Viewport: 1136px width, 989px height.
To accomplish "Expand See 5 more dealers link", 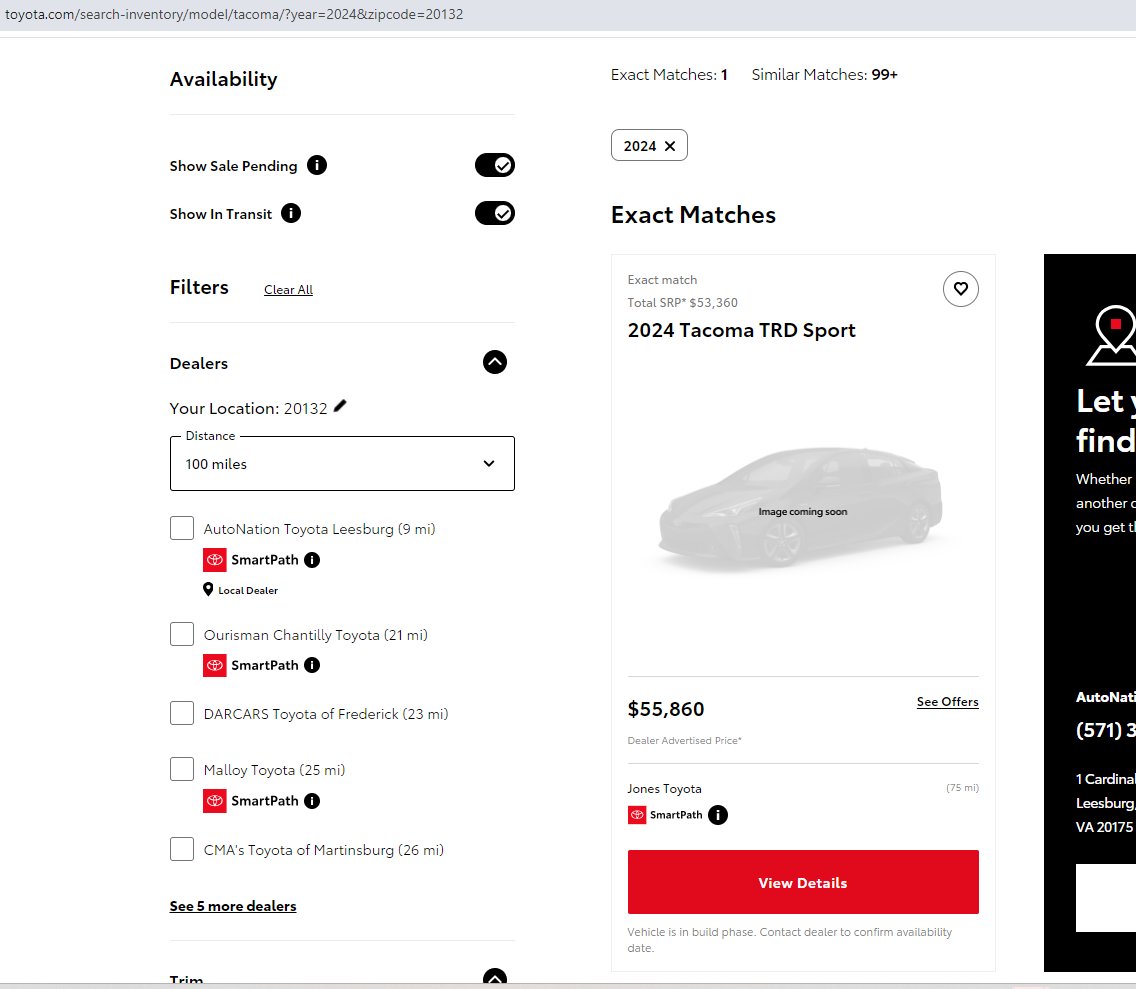I will [x=233, y=906].
